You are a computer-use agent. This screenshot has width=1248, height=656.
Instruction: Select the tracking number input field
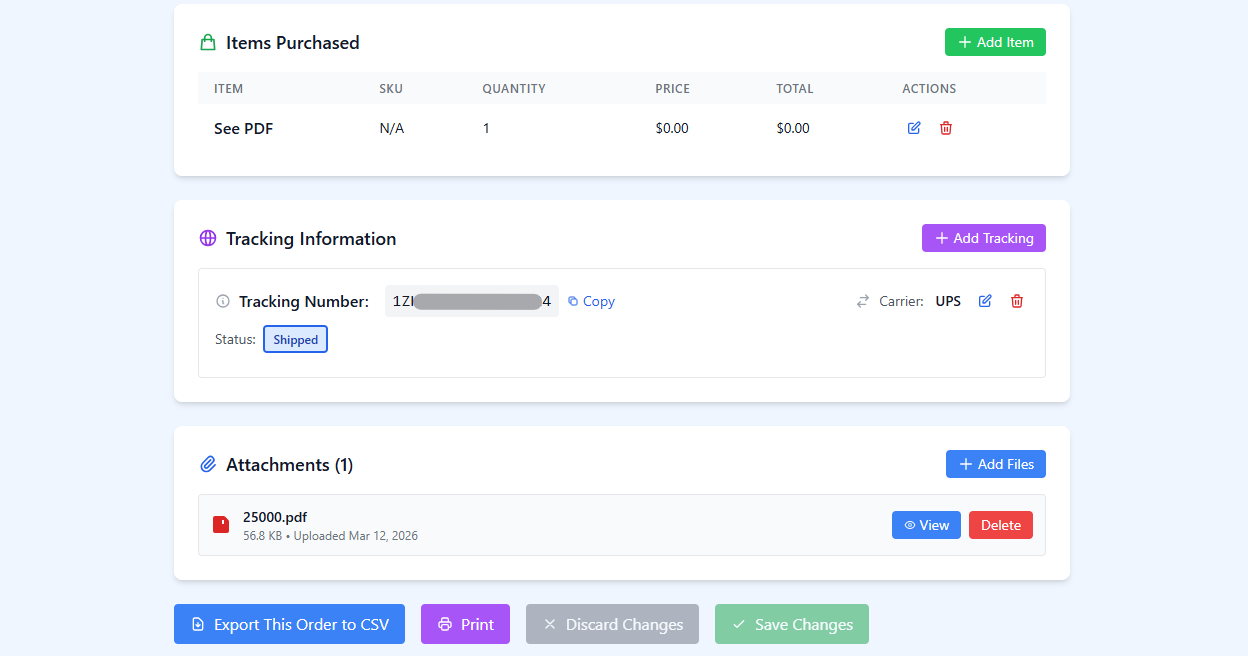(471, 301)
